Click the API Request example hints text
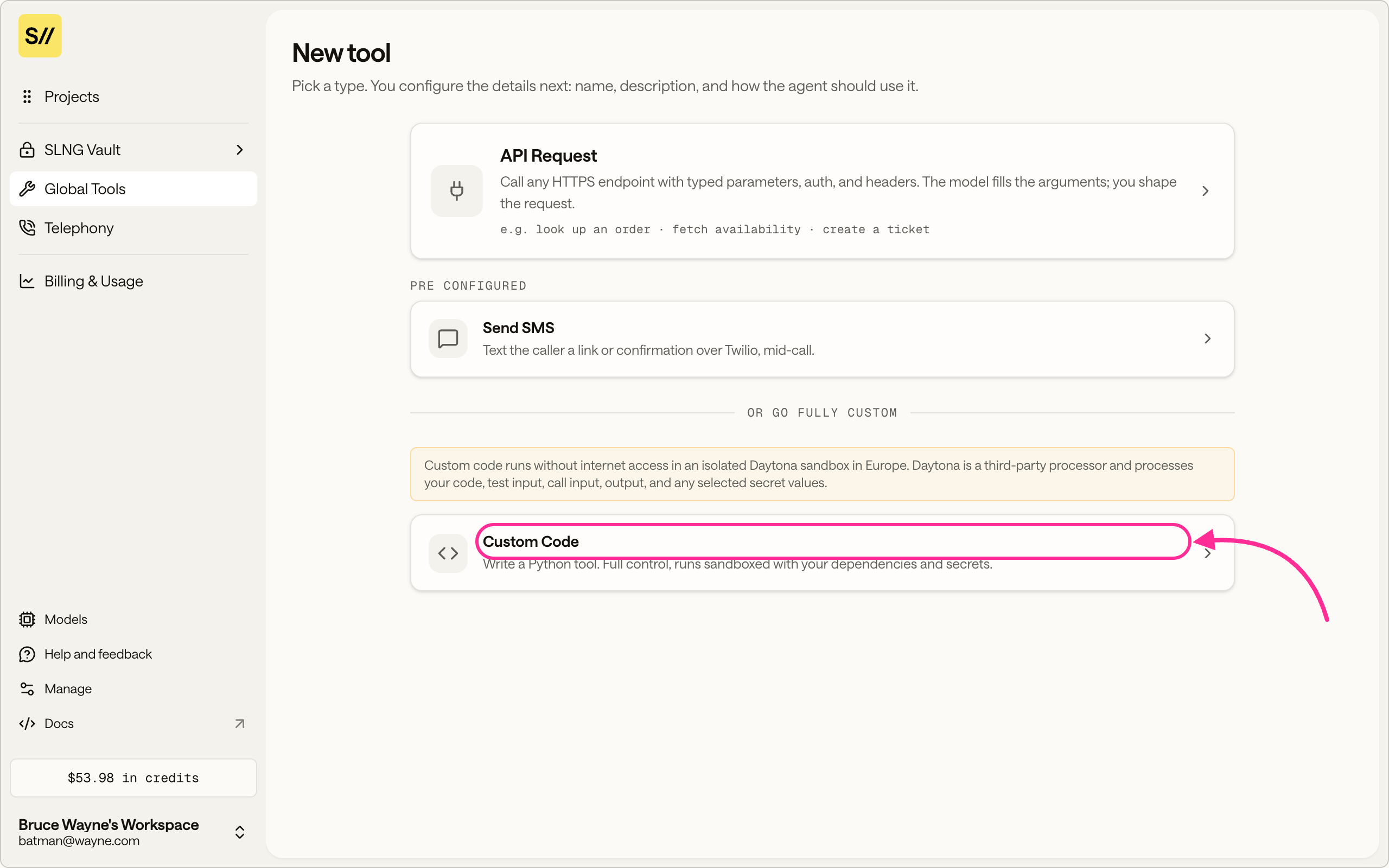Viewport: 1389px width, 868px height. [x=715, y=229]
